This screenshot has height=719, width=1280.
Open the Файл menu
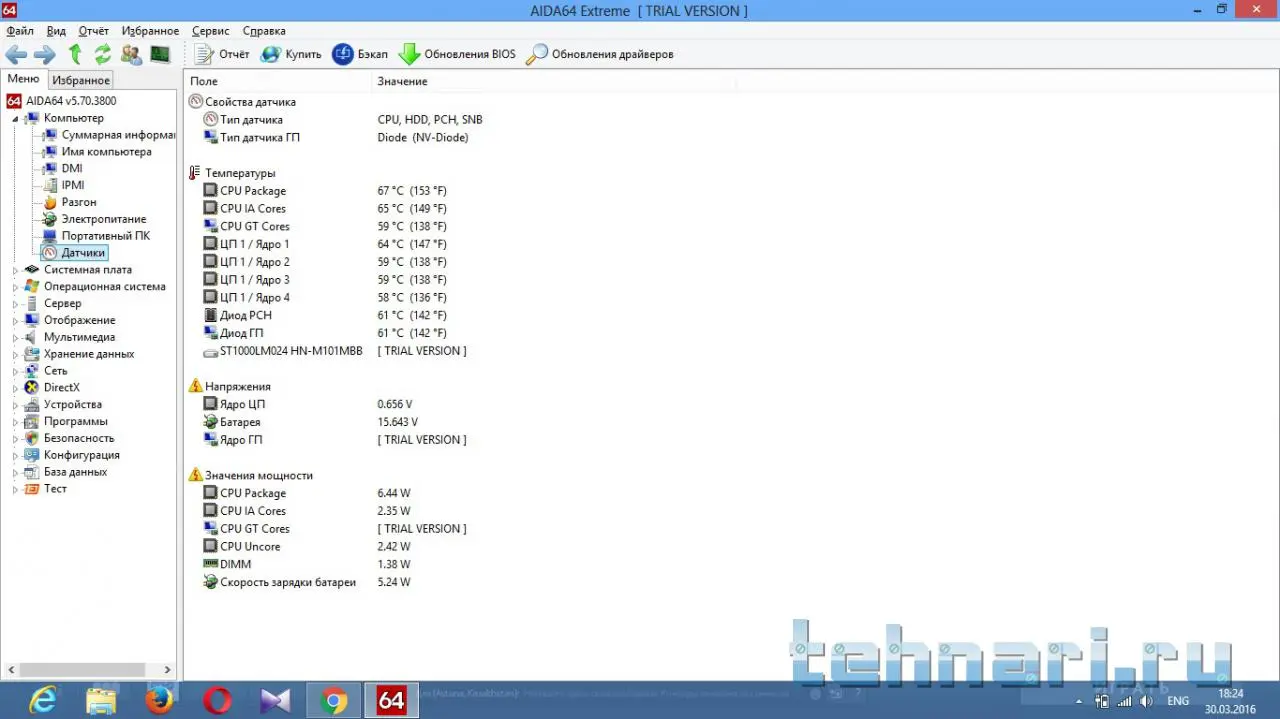pos(20,31)
